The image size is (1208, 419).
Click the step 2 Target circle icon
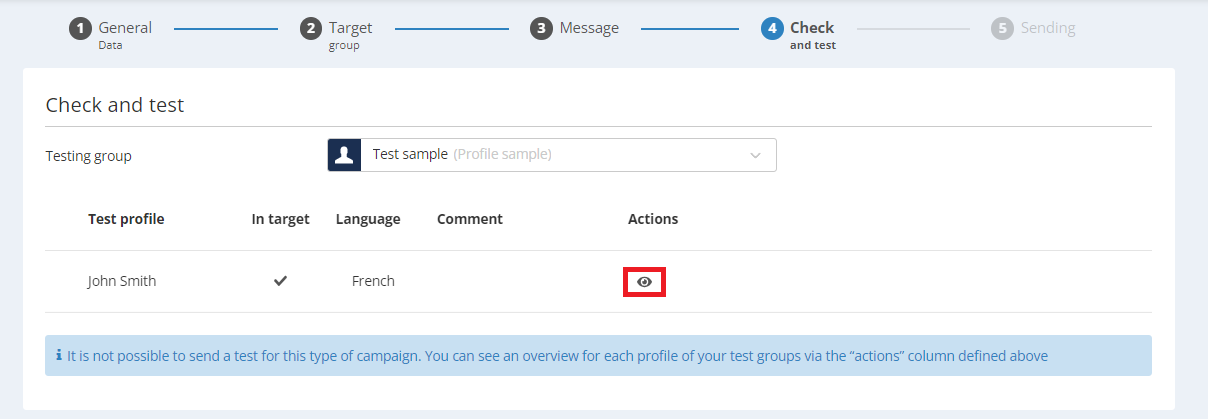[x=311, y=29]
